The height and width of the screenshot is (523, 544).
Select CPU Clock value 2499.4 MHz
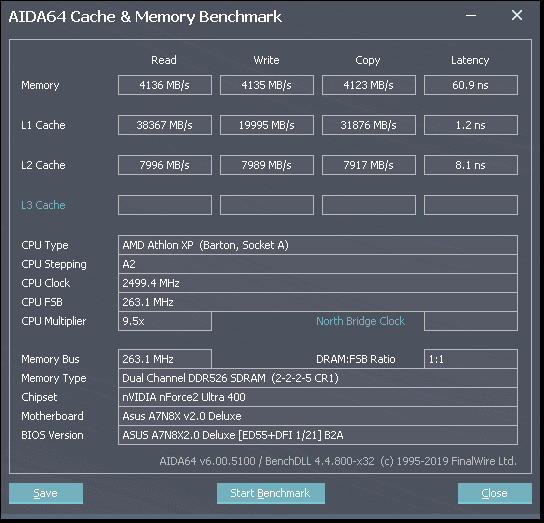(x=318, y=283)
